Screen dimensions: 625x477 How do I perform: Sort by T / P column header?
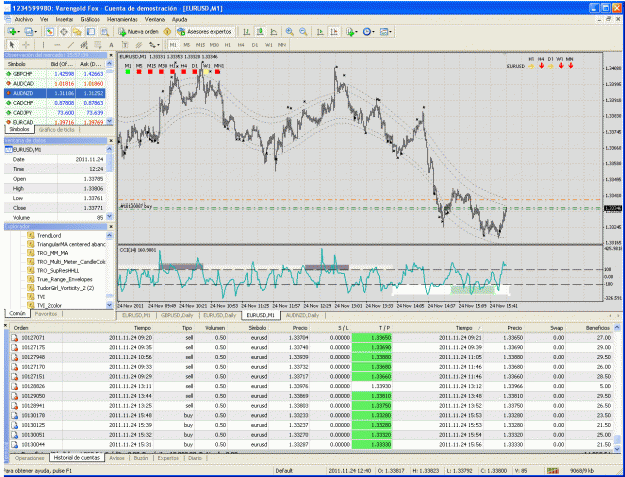click(371, 328)
